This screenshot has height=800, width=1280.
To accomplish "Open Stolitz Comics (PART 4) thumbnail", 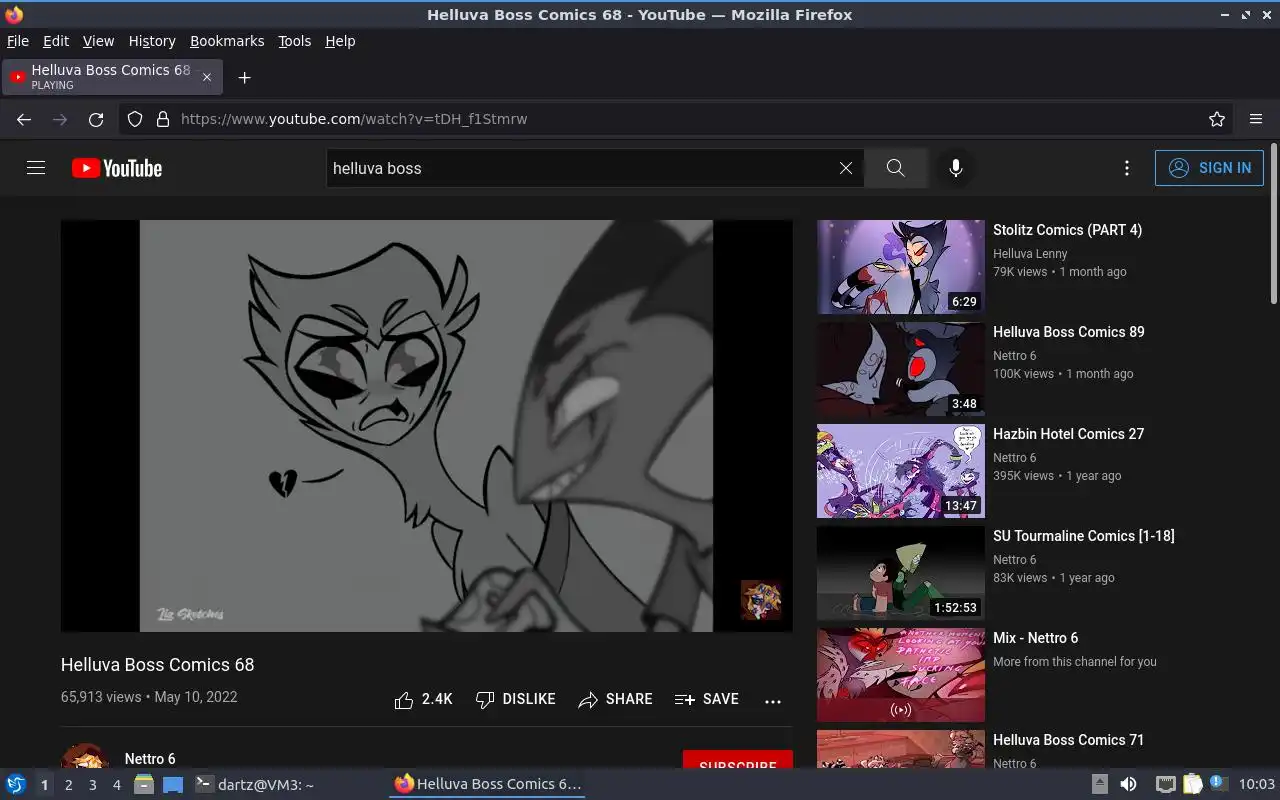I will pos(901,267).
